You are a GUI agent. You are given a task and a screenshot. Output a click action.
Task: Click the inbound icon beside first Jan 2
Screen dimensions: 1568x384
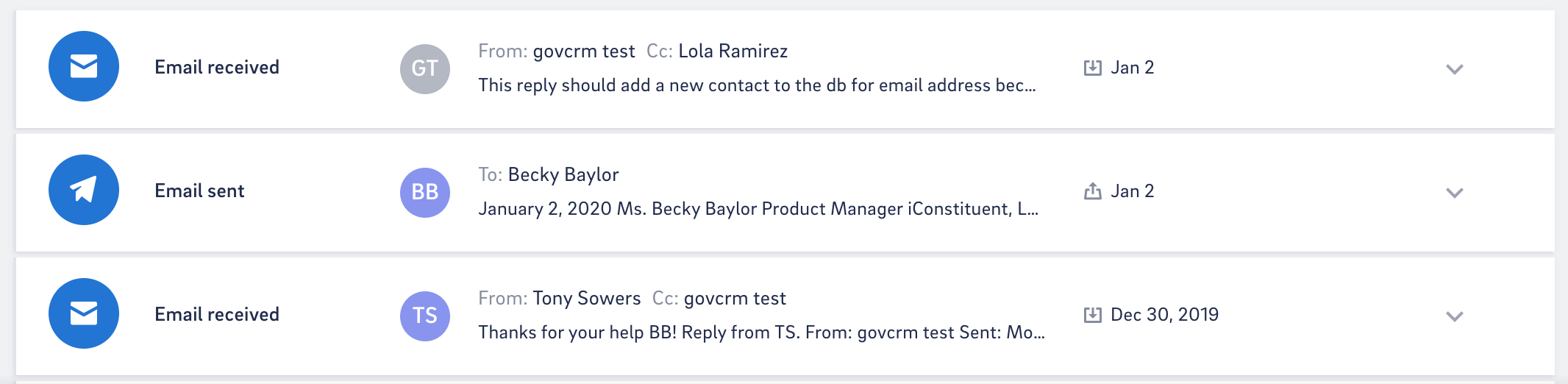click(1093, 68)
